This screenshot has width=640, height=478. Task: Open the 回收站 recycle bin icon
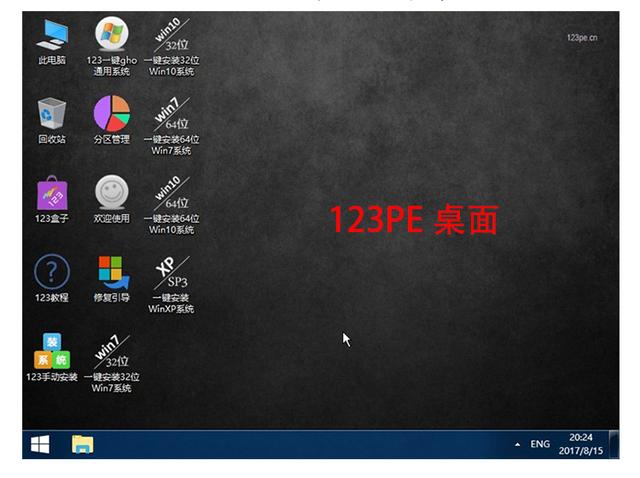tap(52, 121)
